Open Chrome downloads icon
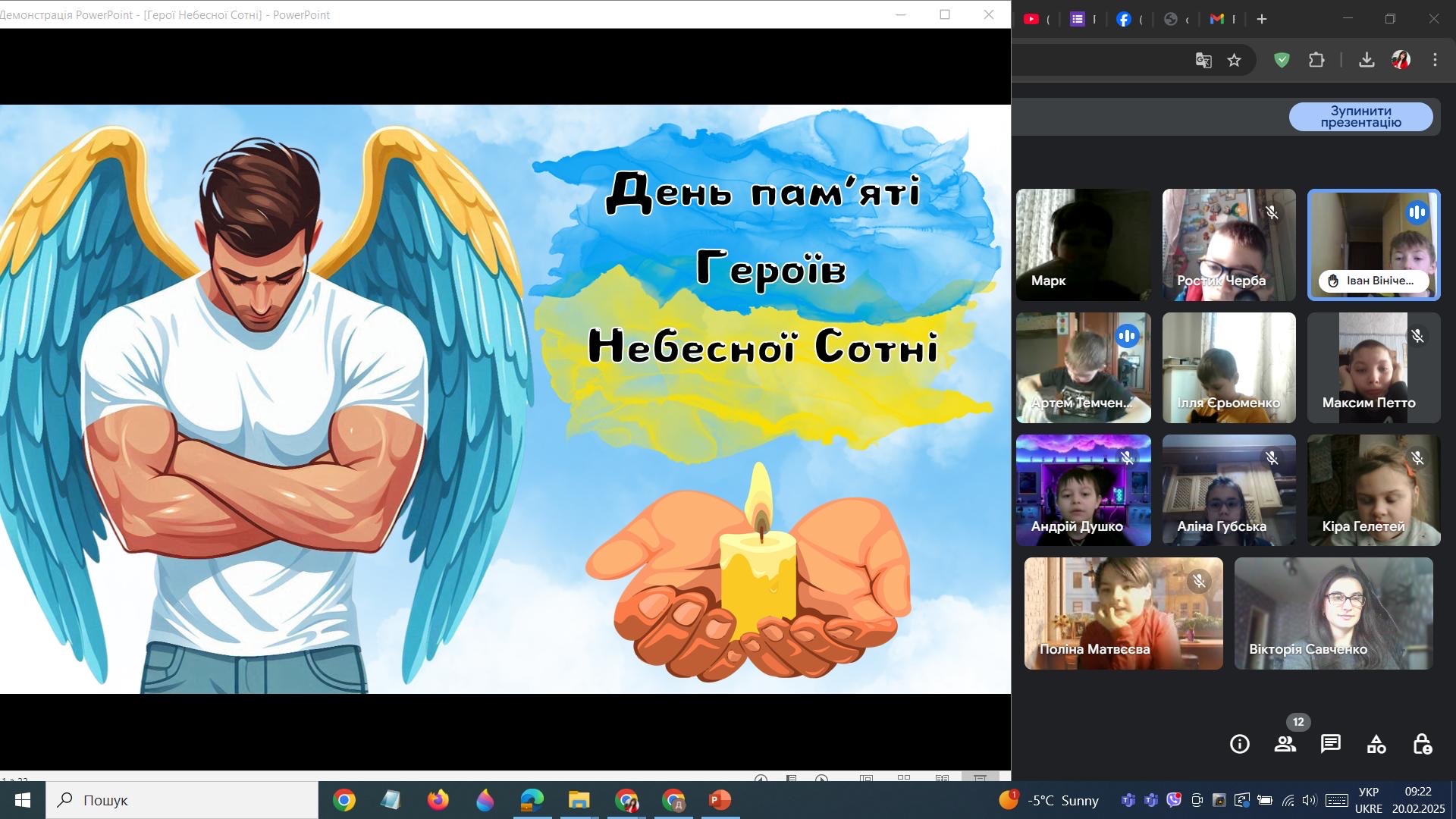1456x819 pixels. pos(1367,60)
